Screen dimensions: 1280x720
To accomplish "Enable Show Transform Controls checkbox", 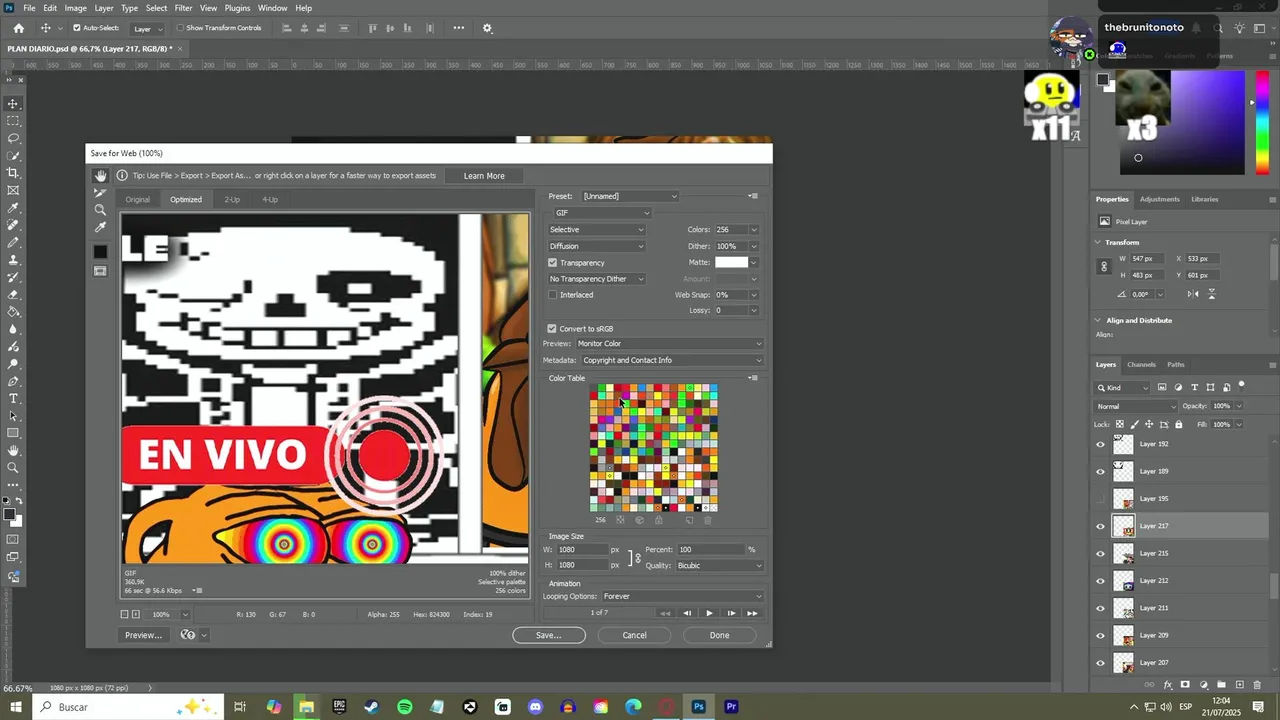I will coord(181,28).
